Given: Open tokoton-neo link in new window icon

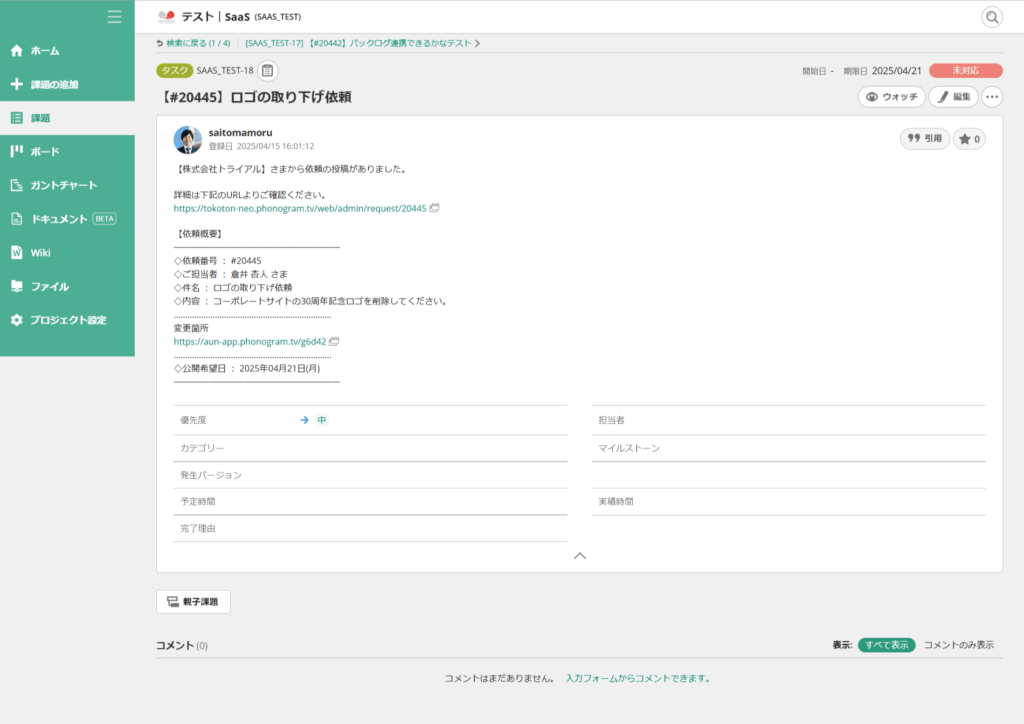Looking at the screenshot, I should pos(434,208).
